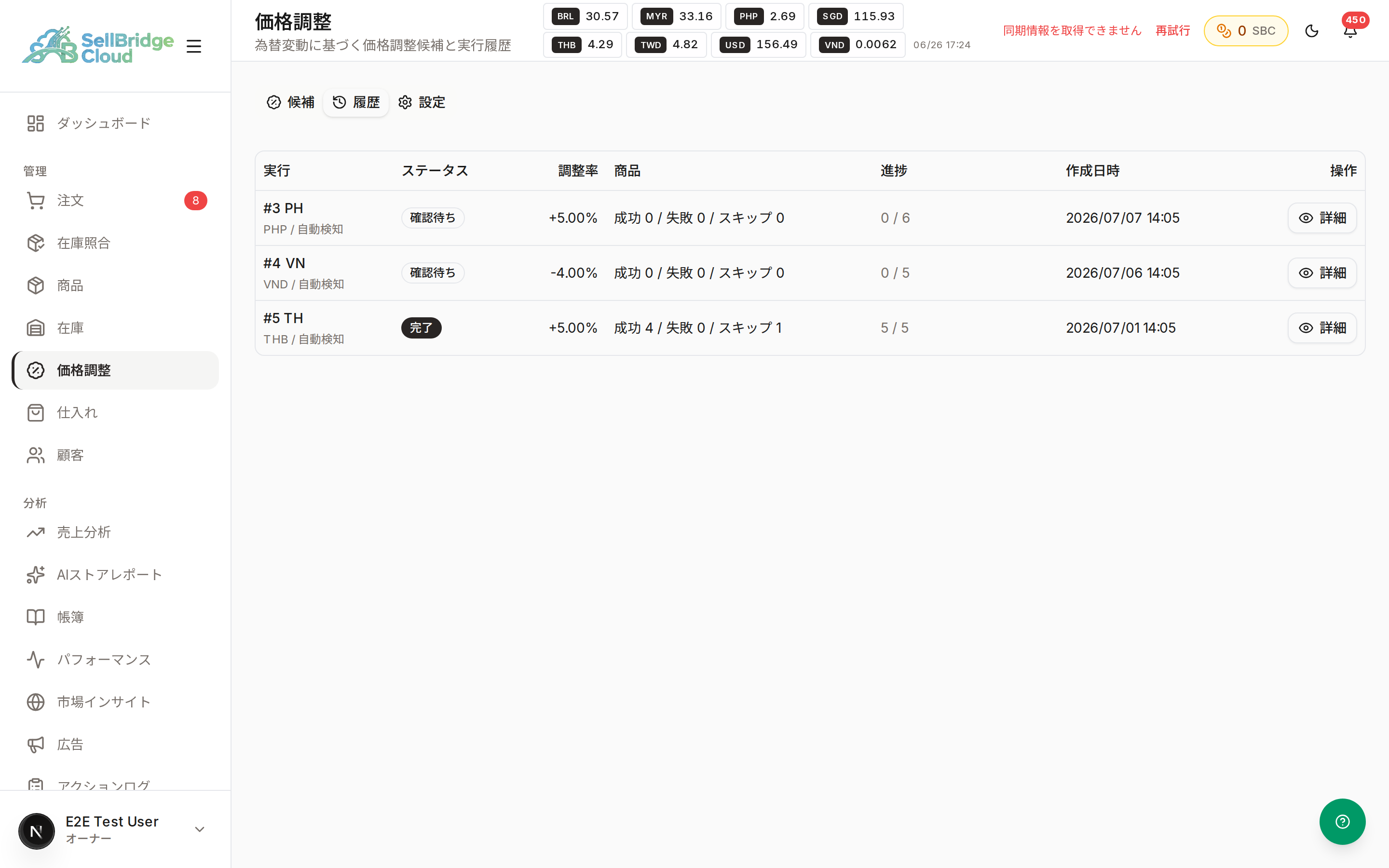Switch to the 候補 tab
Screen dimensions: 1389x868
pos(290,102)
